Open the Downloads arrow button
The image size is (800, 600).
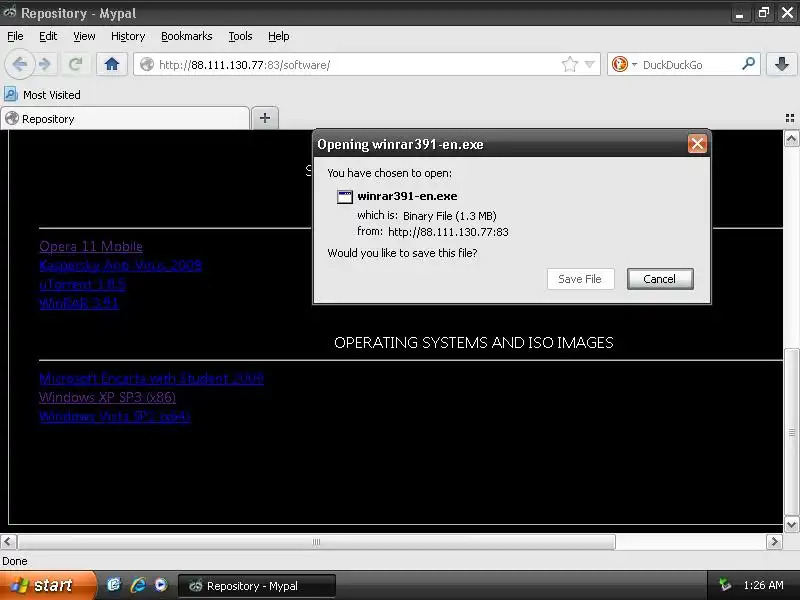coord(782,64)
